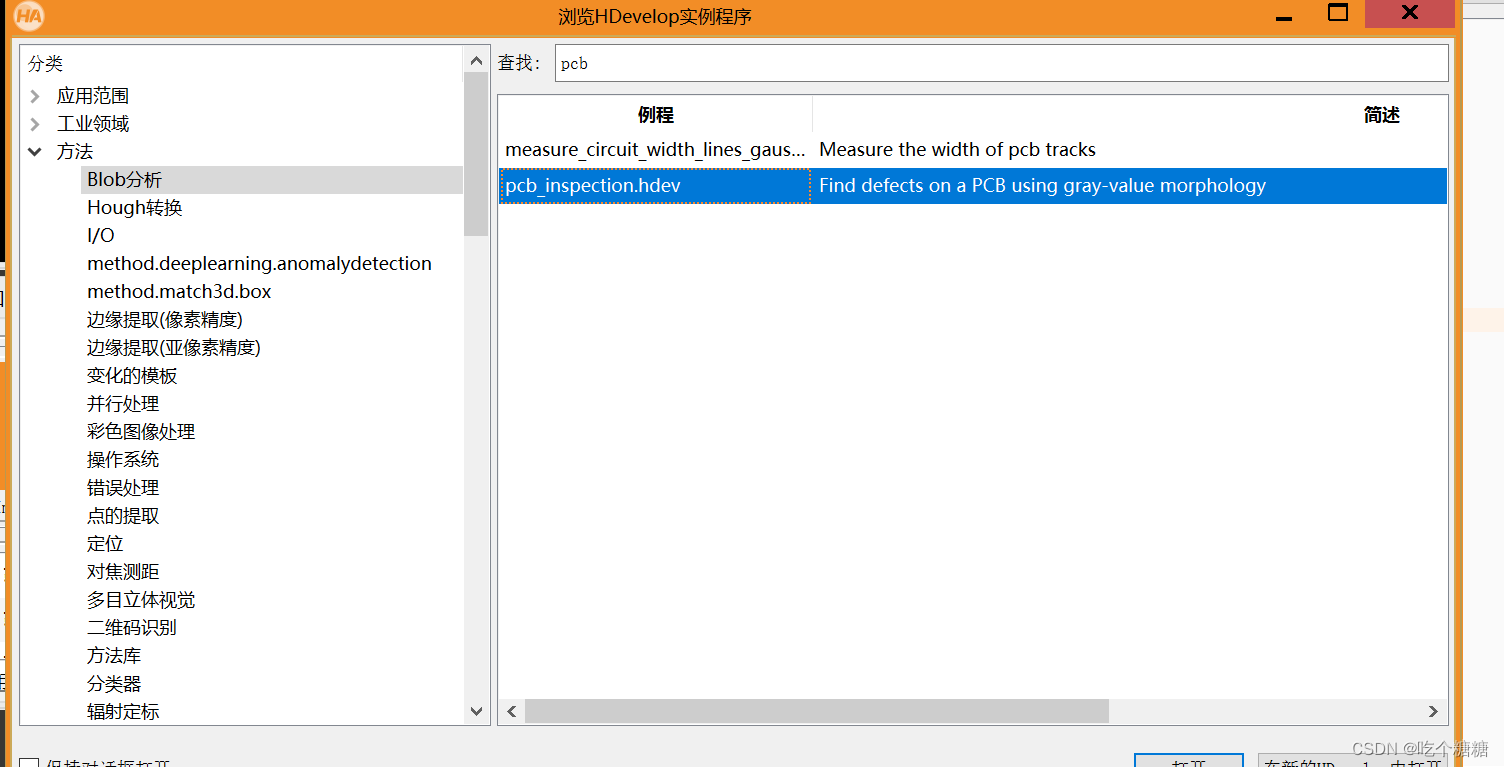Viewport: 1504px width, 767px height.
Task: Select method.match3d.box entry
Action: [x=180, y=292]
